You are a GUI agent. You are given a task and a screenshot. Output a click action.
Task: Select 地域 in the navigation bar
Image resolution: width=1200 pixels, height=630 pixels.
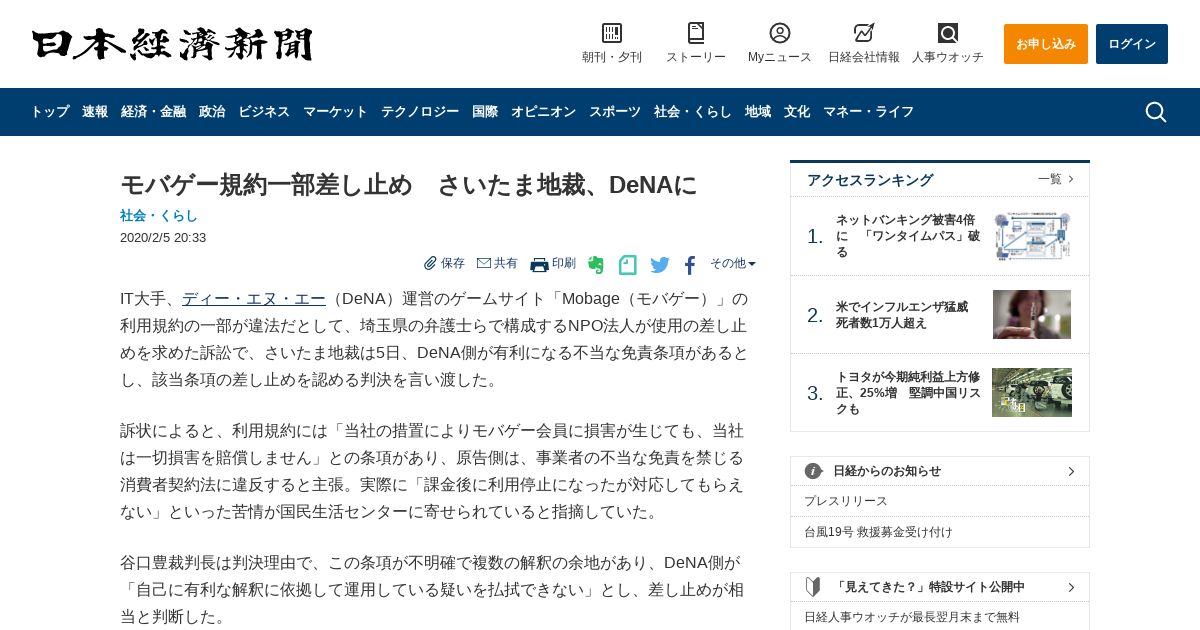pyautogui.click(x=758, y=112)
